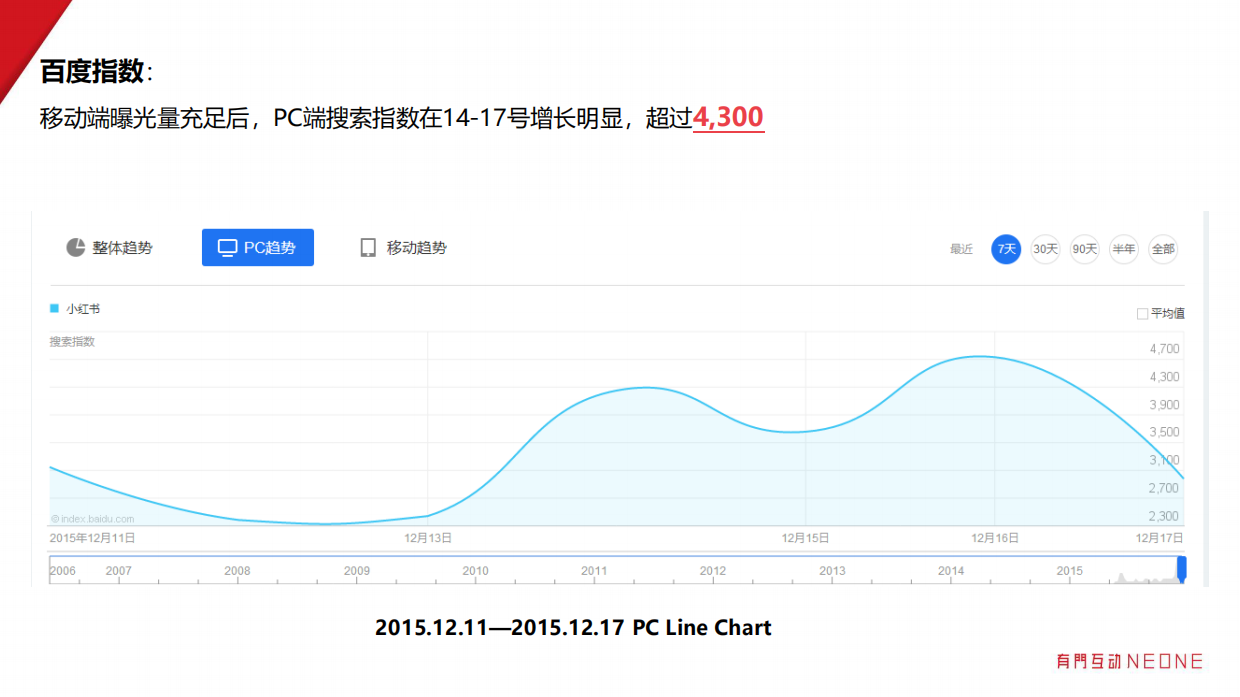Choose the 90天 range option
The image size is (1240, 697).
1084,249
